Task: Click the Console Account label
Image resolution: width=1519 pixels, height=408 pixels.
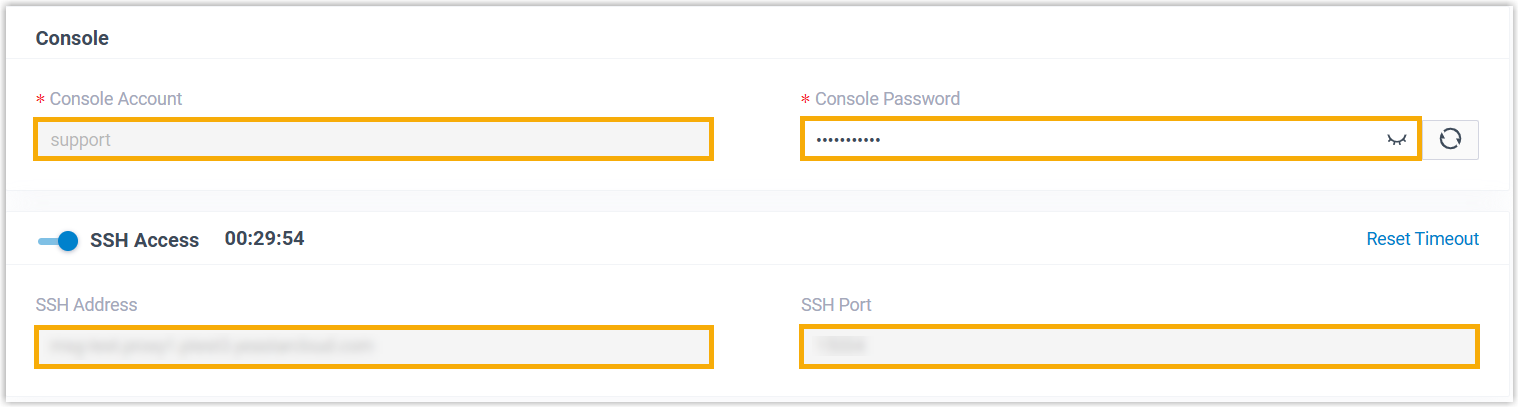Action: pyautogui.click(x=116, y=99)
